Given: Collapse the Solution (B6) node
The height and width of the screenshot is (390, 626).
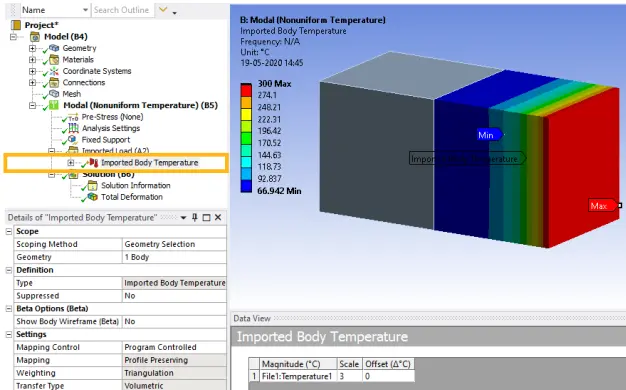Looking at the screenshot, I should pyautogui.click(x=52, y=175).
